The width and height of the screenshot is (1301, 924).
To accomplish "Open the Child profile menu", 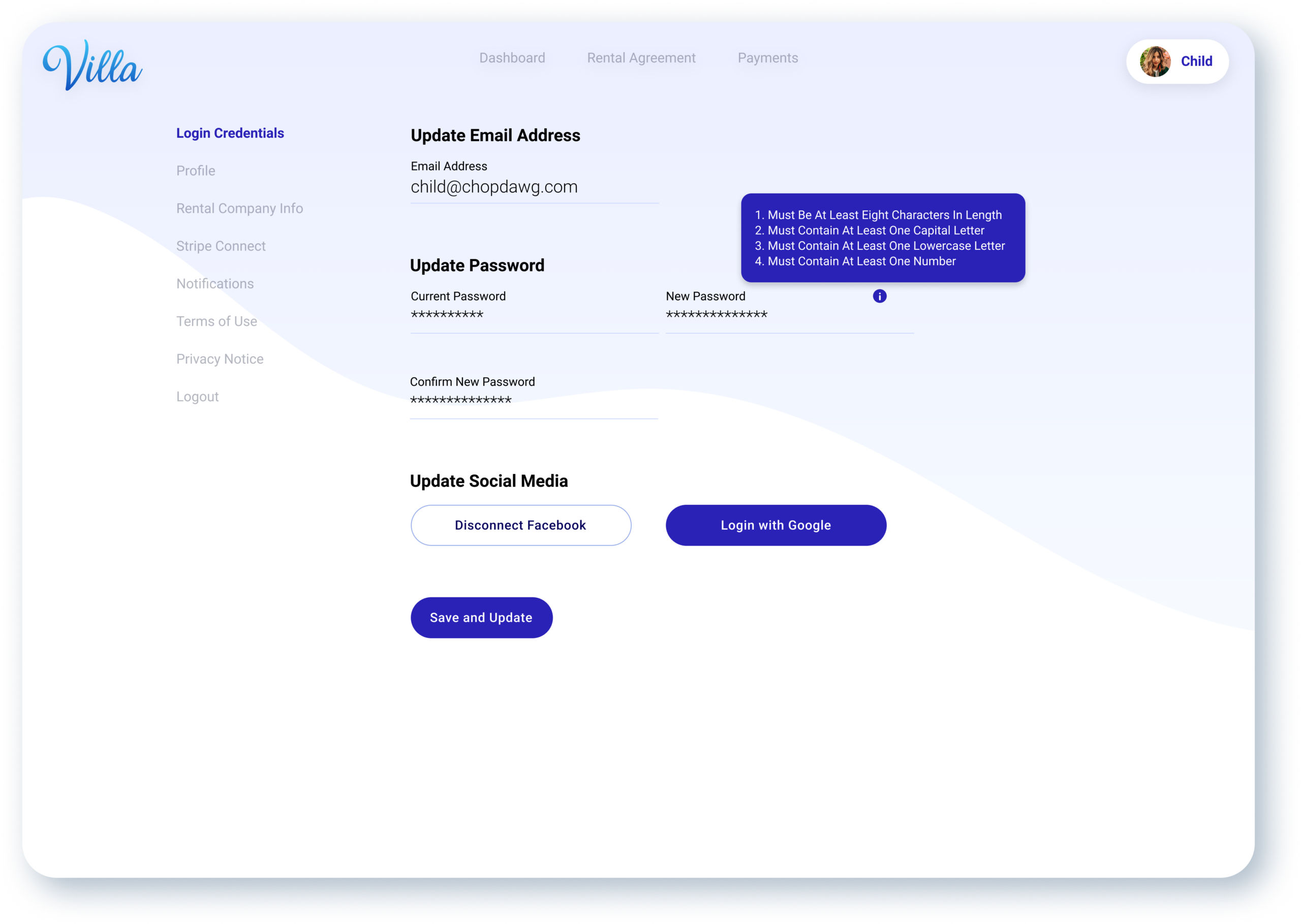I will [x=1196, y=61].
